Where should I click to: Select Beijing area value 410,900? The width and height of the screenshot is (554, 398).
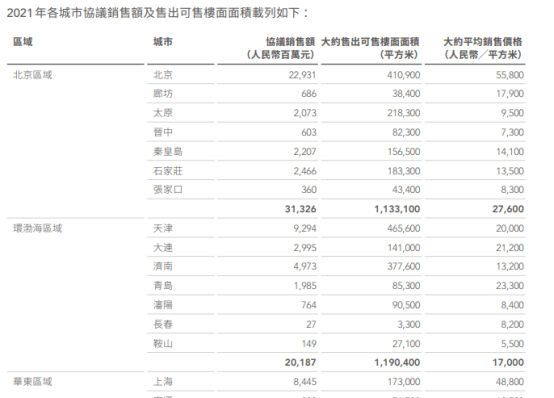[x=403, y=75]
